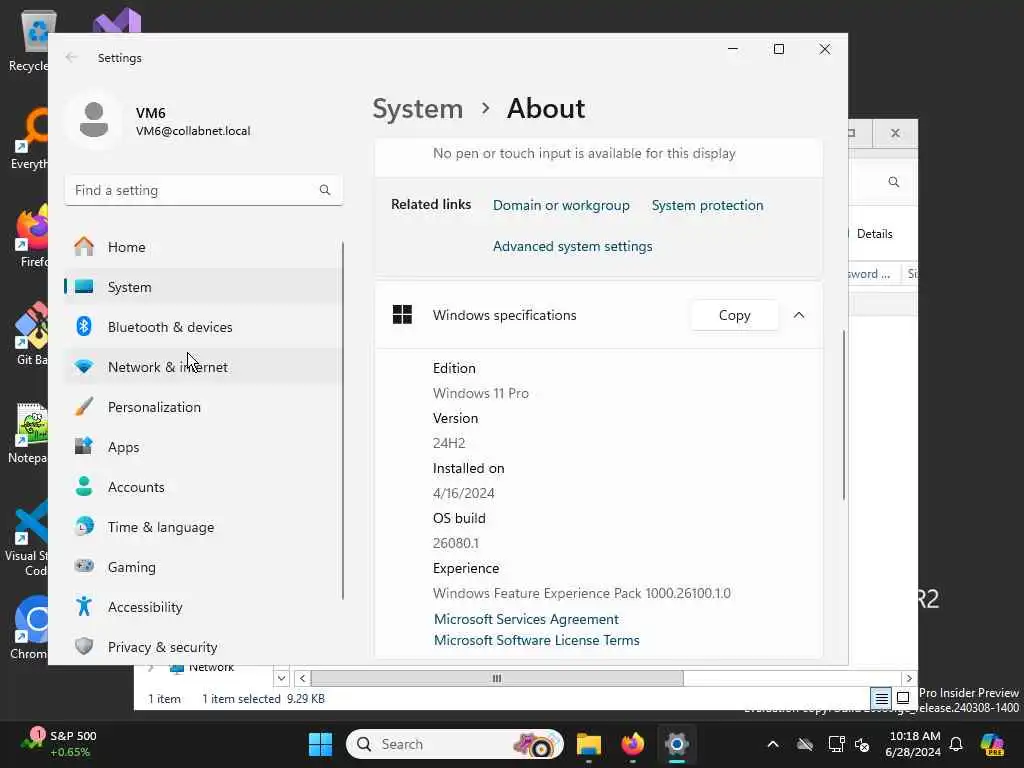The image size is (1024, 768).
Task: Open Domain or workgroup link
Action: (x=561, y=205)
